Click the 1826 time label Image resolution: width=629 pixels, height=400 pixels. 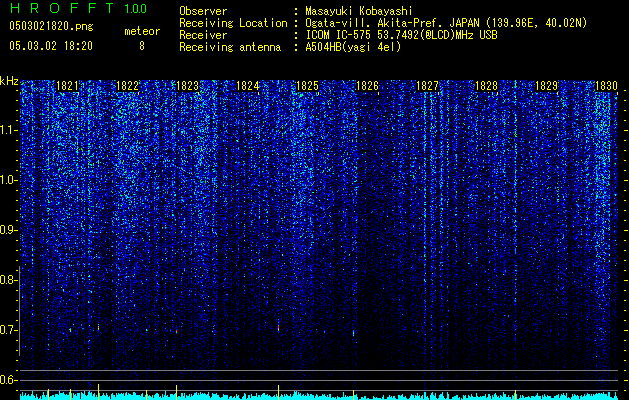[367, 86]
